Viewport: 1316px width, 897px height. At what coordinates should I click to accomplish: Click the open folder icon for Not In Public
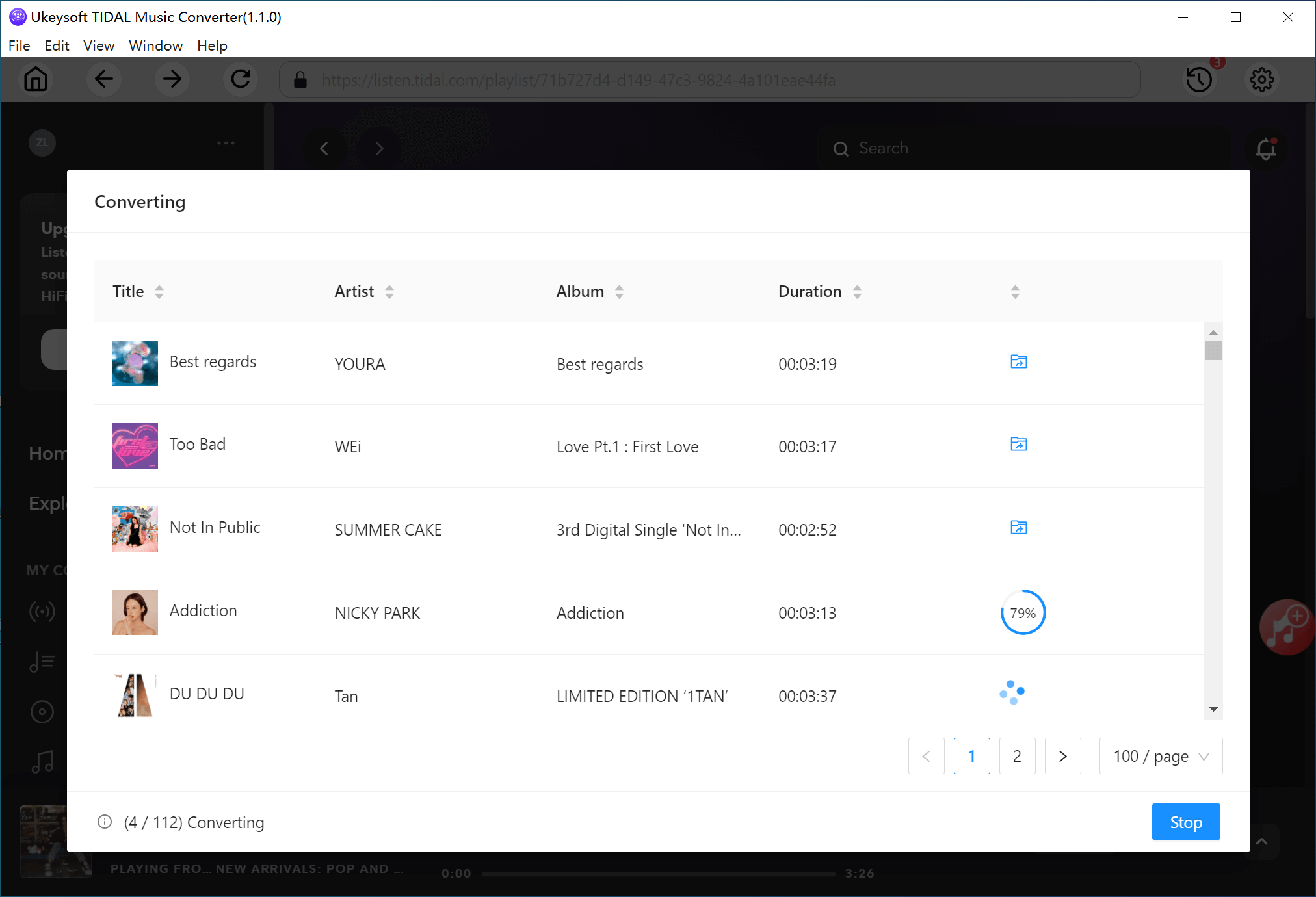coord(1019,527)
